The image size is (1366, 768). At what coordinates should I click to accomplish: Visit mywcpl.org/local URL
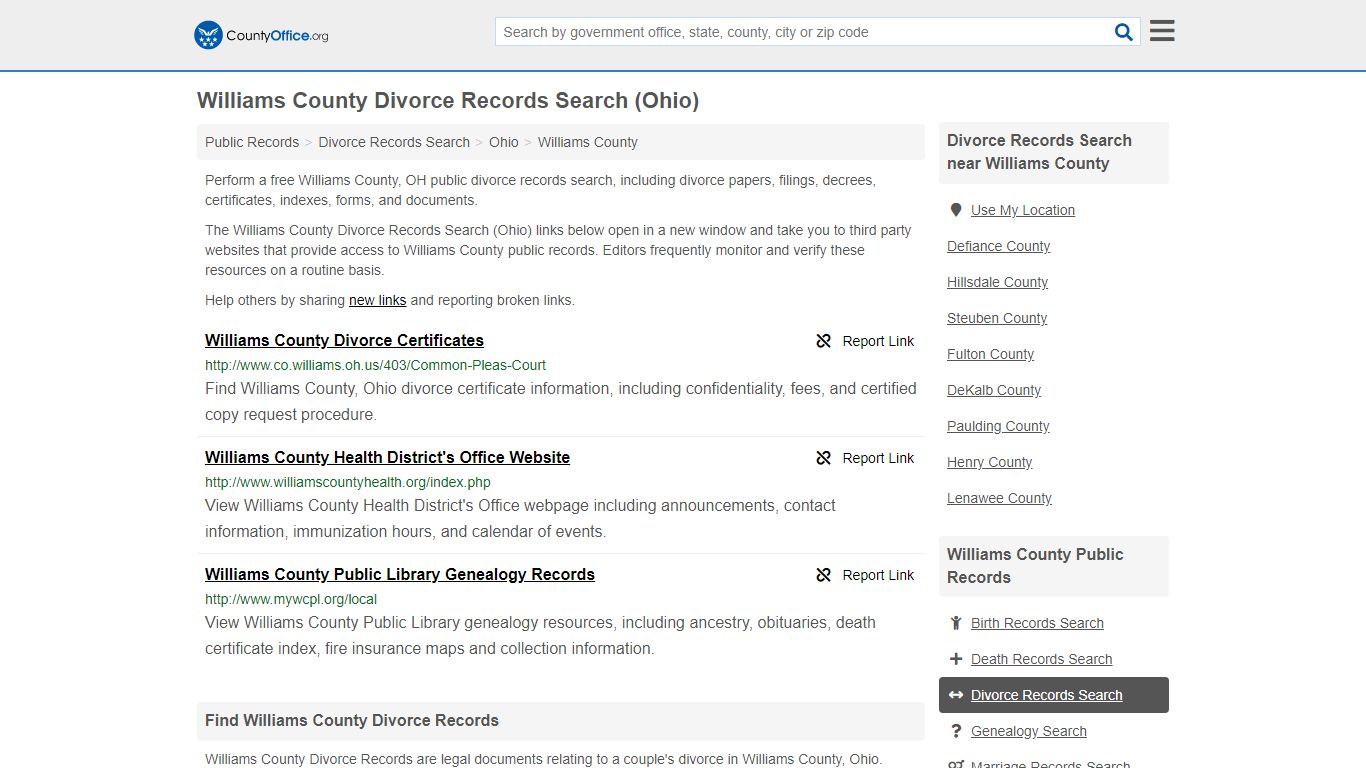291,599
